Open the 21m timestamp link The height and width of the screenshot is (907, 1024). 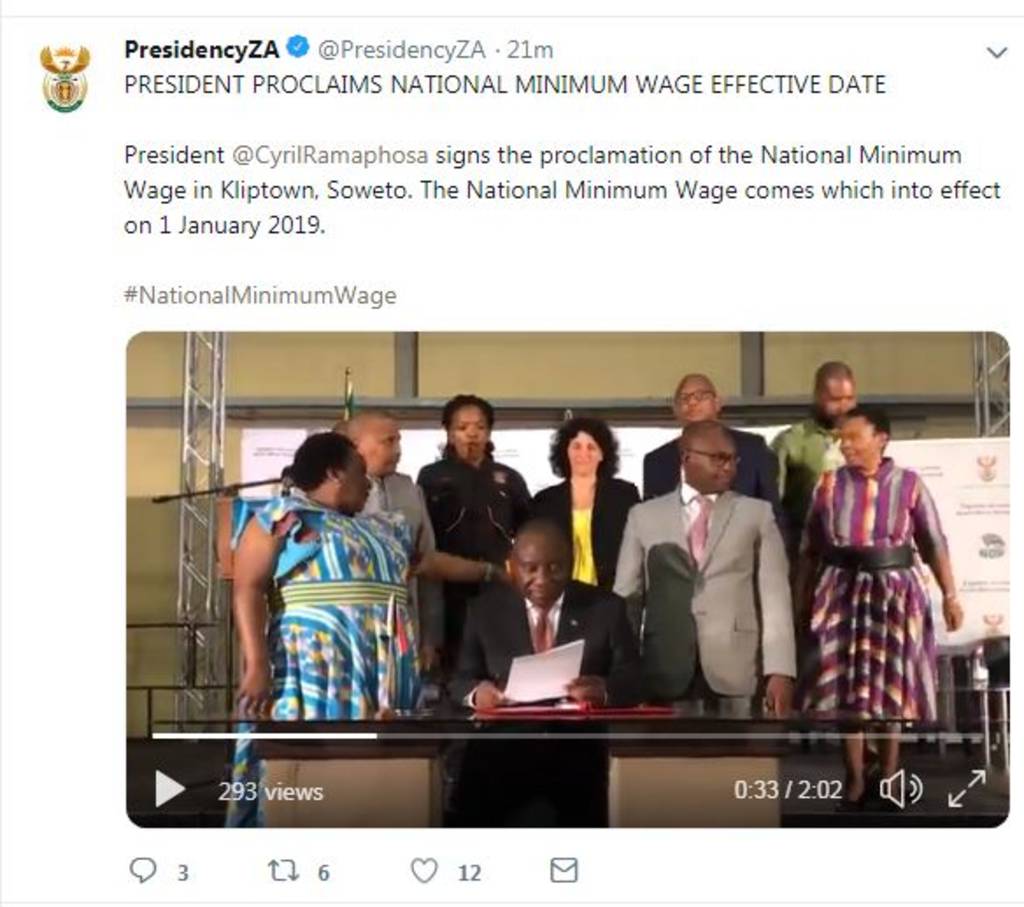pos(530,49)
